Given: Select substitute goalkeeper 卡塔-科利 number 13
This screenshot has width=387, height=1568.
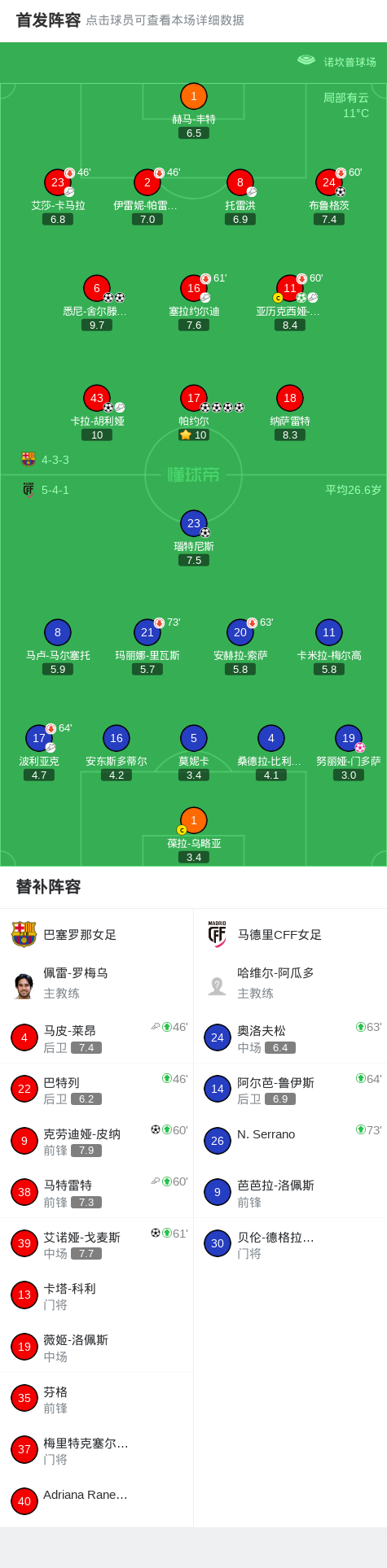Looking at the screenshot, I should (97, 1295).
